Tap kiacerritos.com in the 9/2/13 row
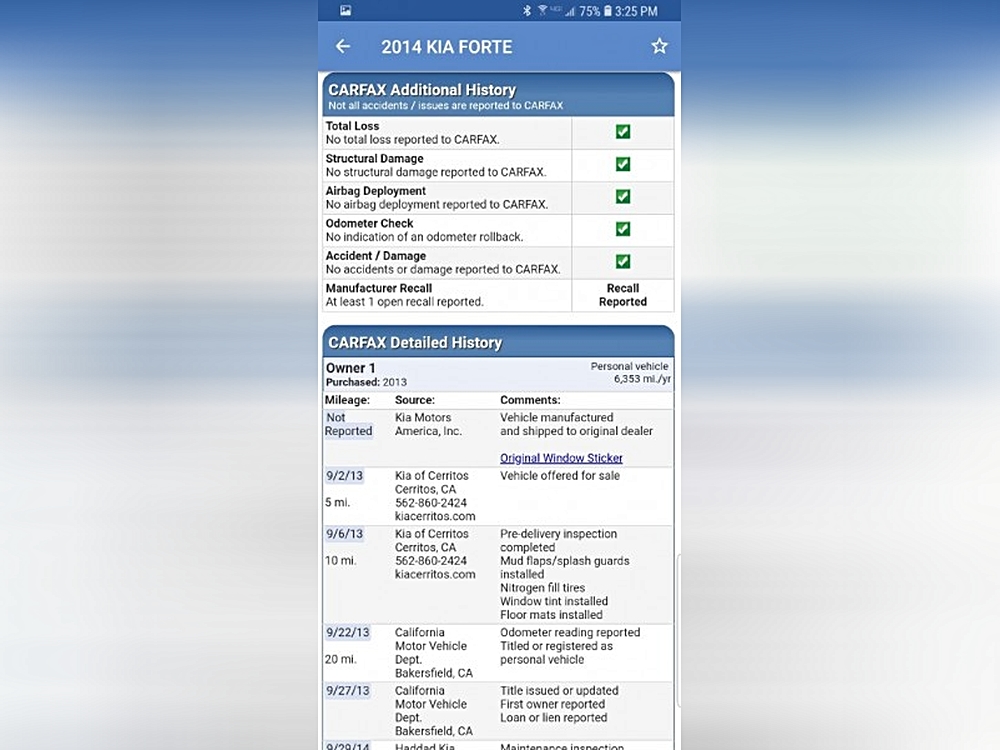Image resolution: width=1000 pixels, height=750 pixels. (435, 516)
